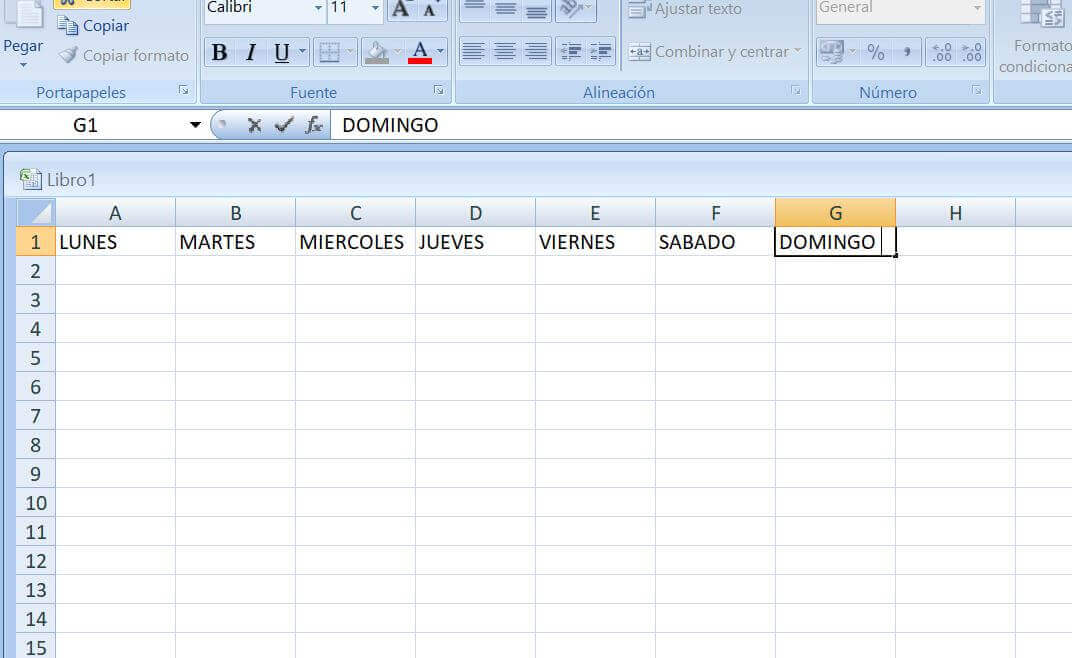Viewport: 1072px width, 658px height.
Task: Click Combinar y centrar button
Action: click(708, 52)
